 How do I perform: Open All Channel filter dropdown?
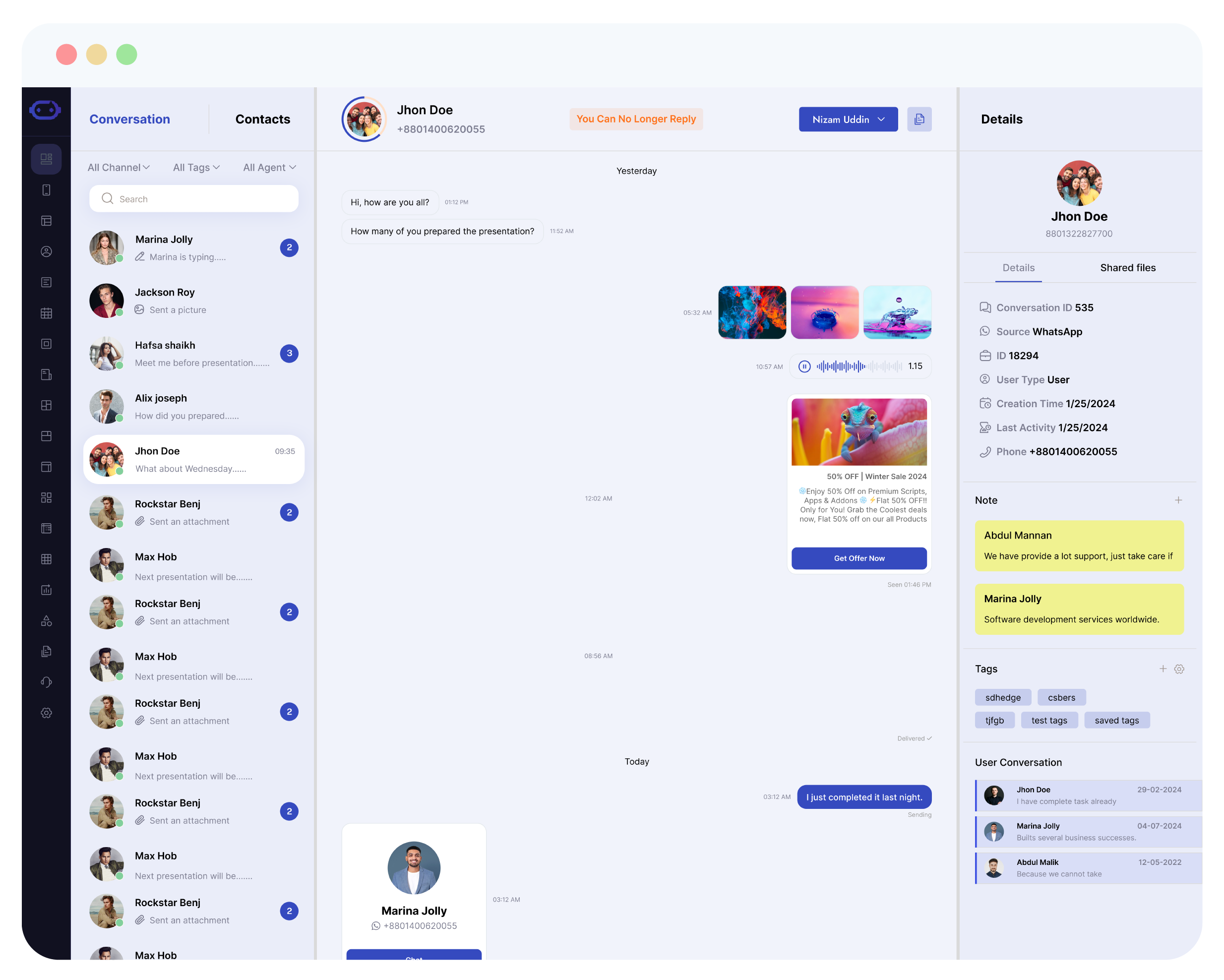[x=118, y=167]
